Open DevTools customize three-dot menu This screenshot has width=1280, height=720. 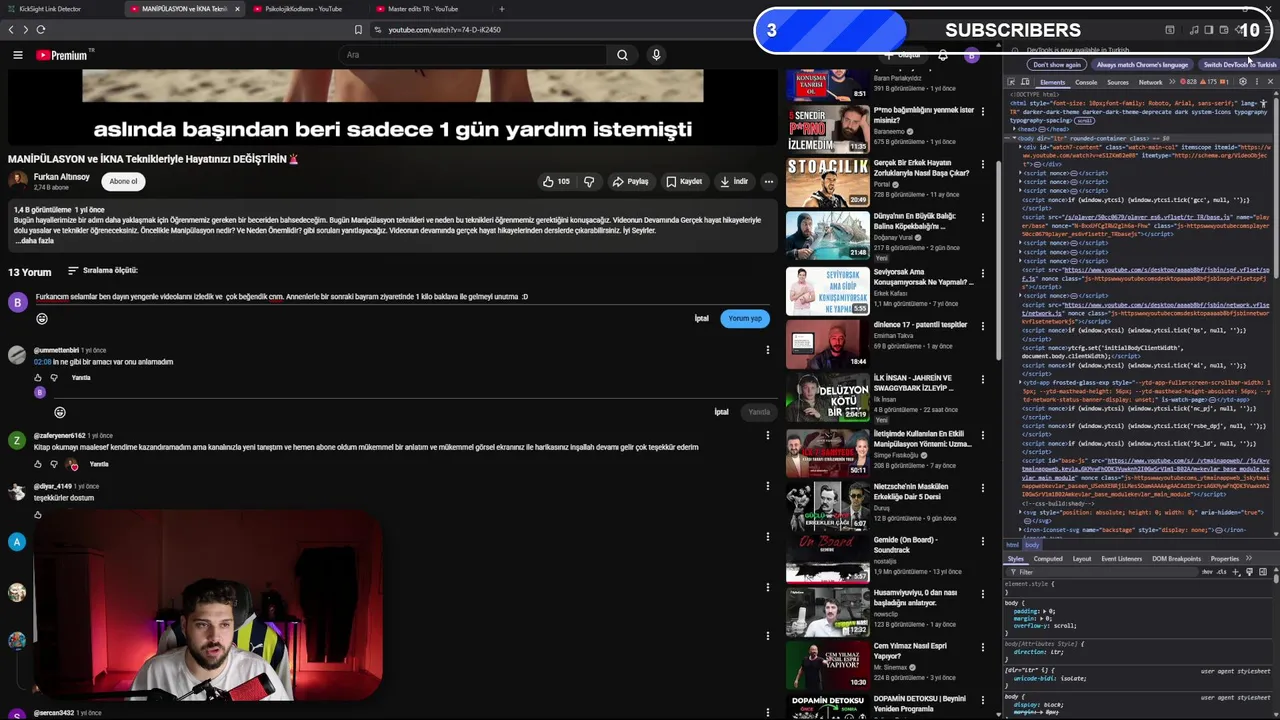[x=1257, y=82]
